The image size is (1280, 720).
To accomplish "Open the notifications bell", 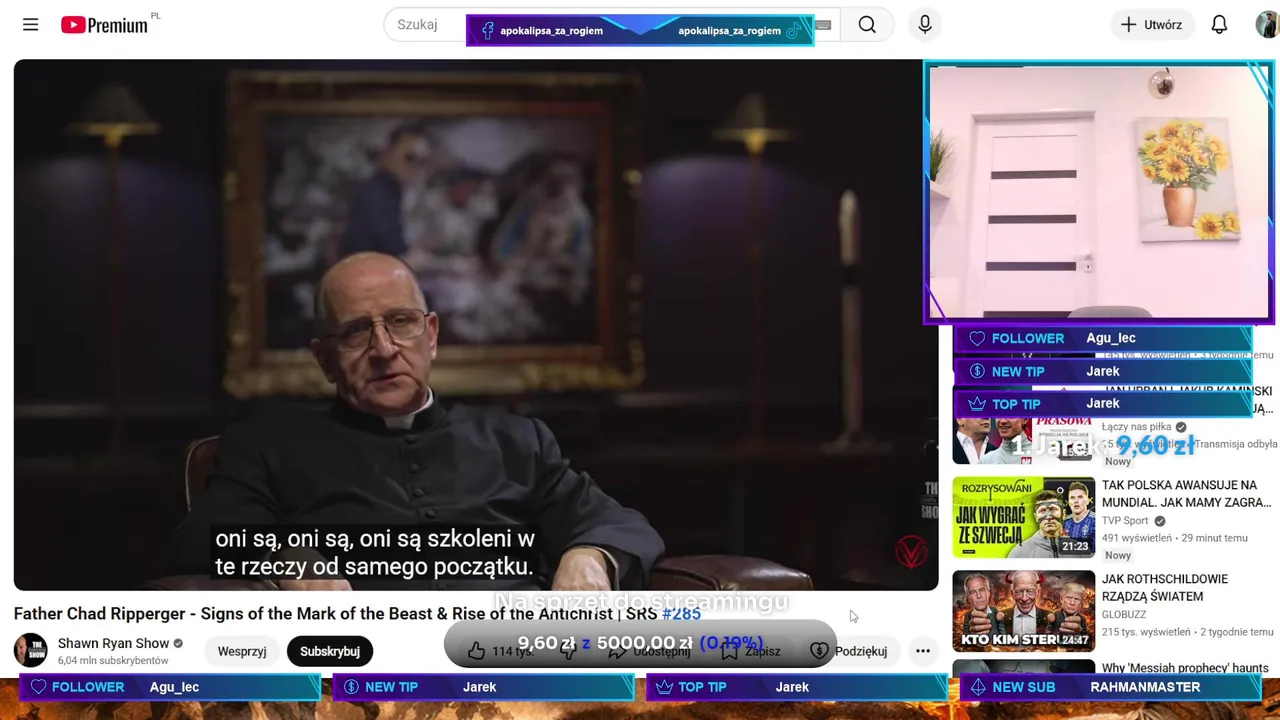I will (x=1219, y=25).
